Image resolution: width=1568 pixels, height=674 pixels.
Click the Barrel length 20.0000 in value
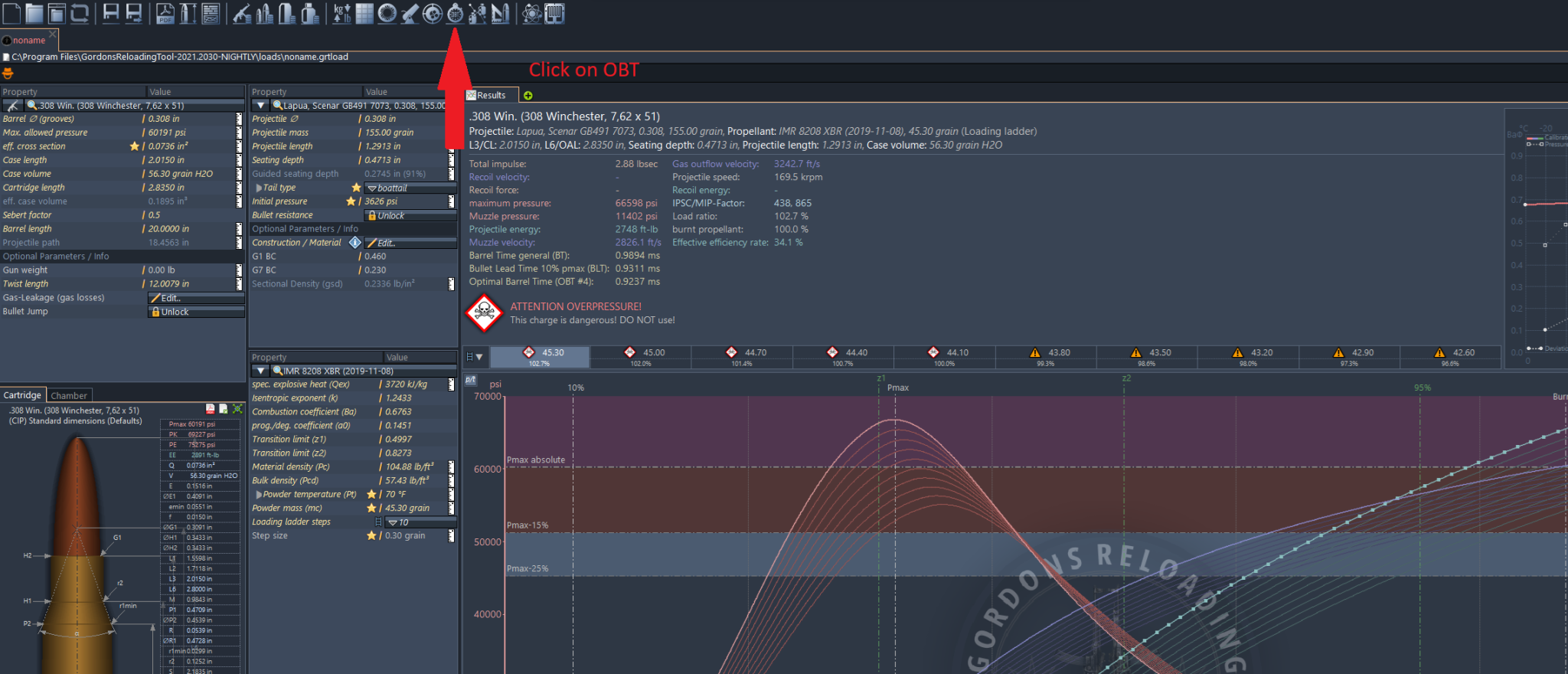[x=168, y=229]
